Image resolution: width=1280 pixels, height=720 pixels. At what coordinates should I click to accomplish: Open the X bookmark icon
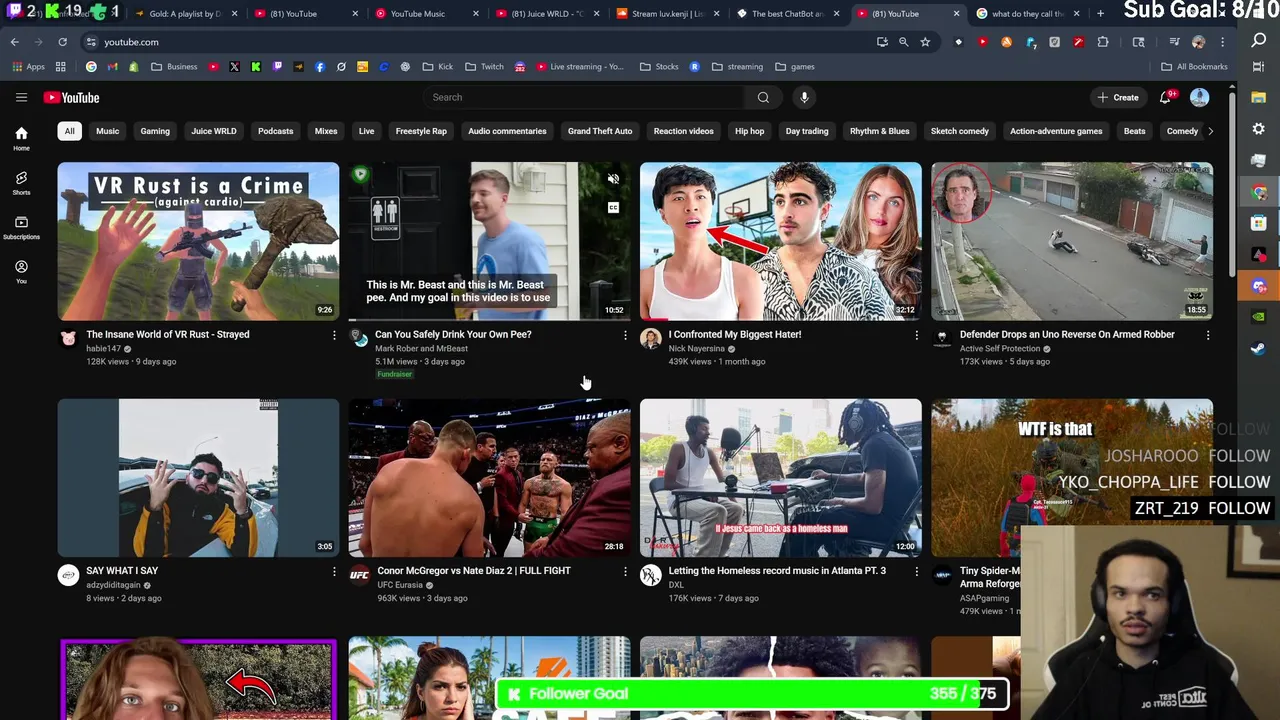coord(234,67)
